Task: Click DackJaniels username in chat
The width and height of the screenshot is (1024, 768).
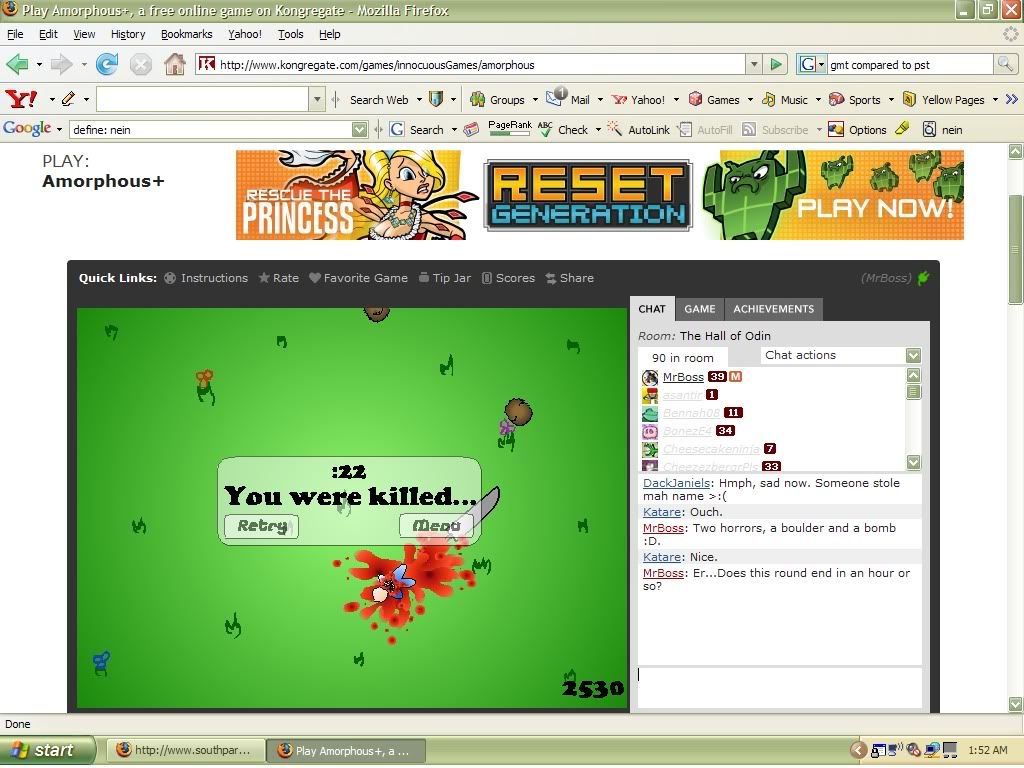Action: 676,483
